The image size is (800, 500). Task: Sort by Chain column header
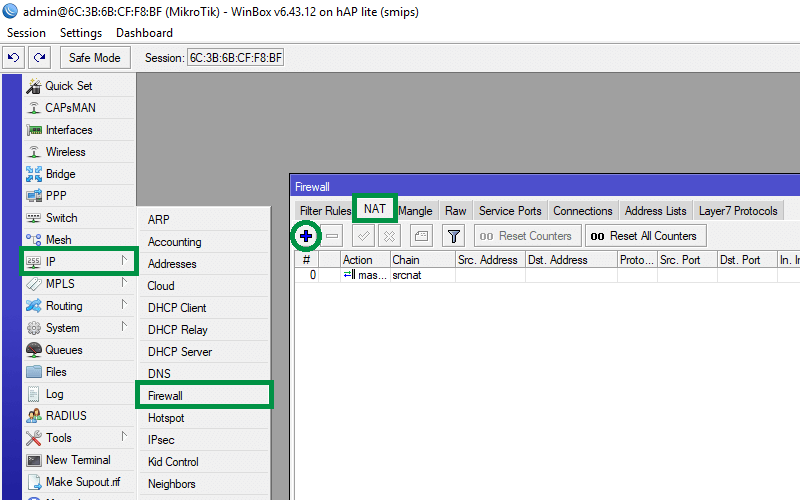(x=422, y=260)
